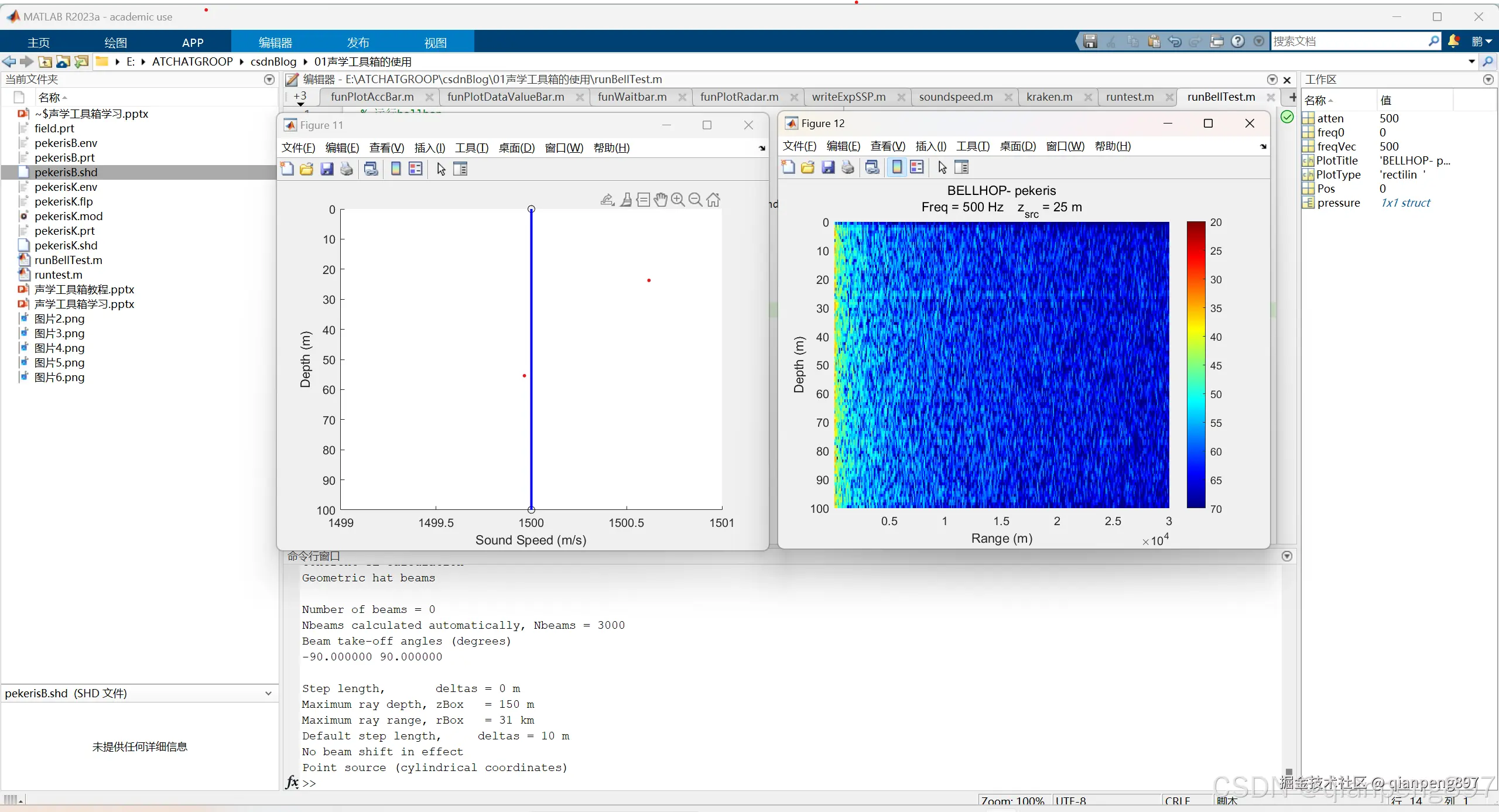Expand the hidden editor tabs +3 dropdown
This screenshot has height=812, width=1499.
pos(300,98)
